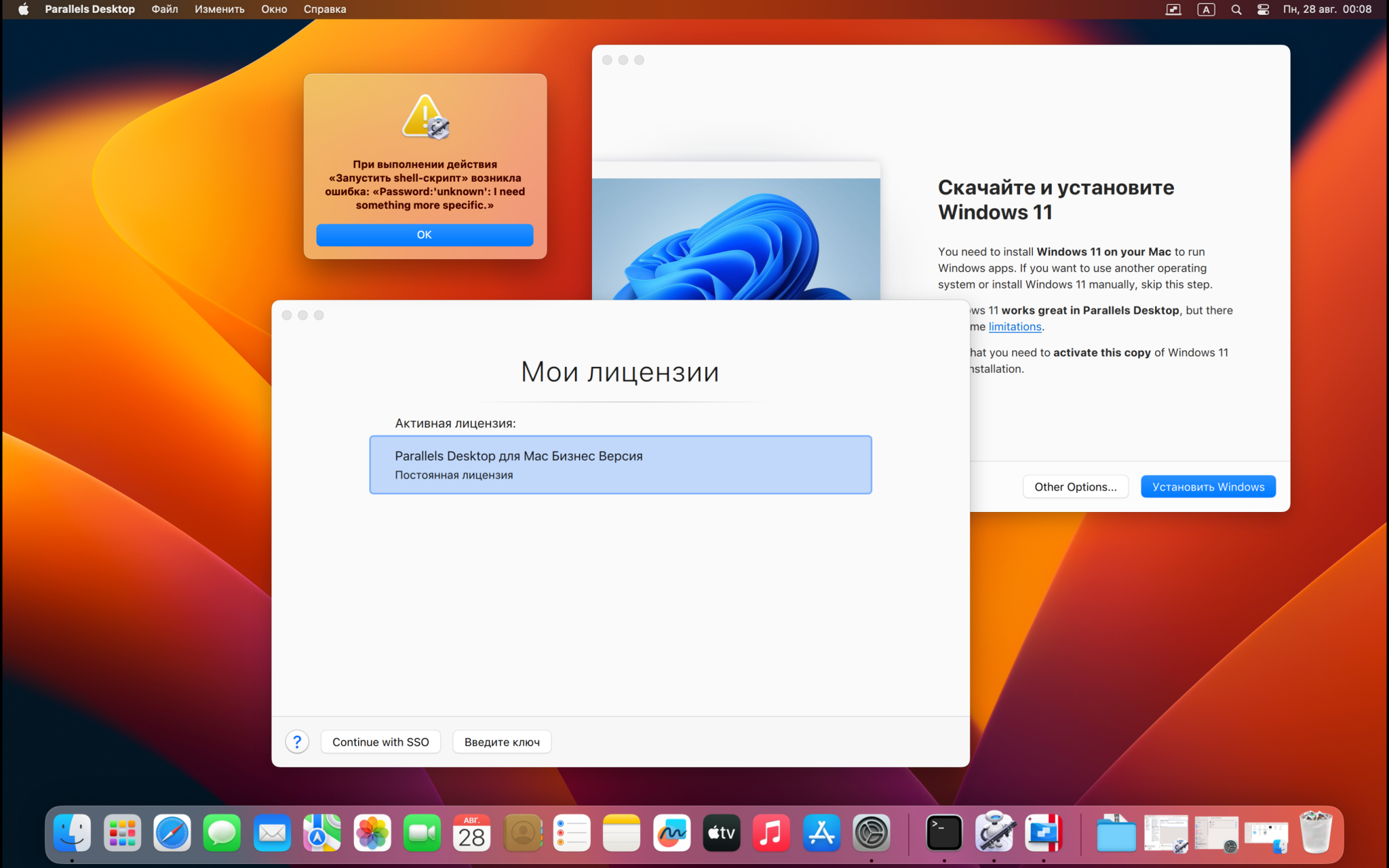Click the Parallels Desktop Dock icon

tap(1044, 833)
